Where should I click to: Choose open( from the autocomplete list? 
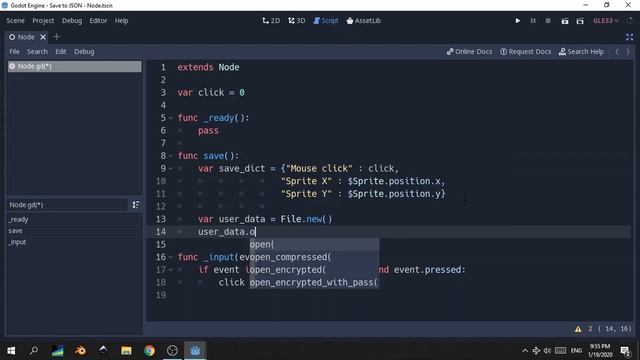[x=314, y=244]
